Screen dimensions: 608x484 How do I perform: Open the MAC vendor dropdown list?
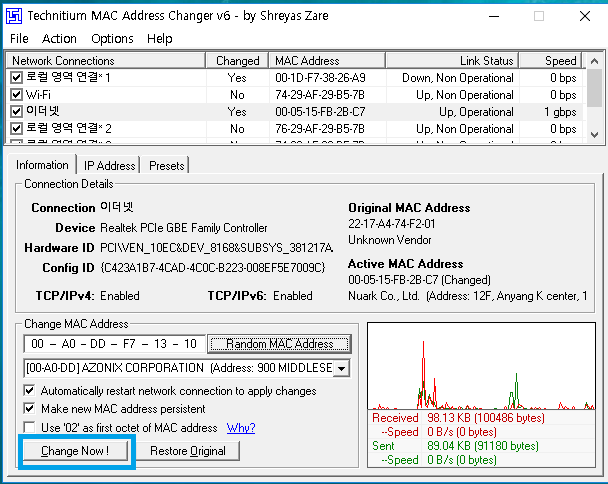pos(342,368)
